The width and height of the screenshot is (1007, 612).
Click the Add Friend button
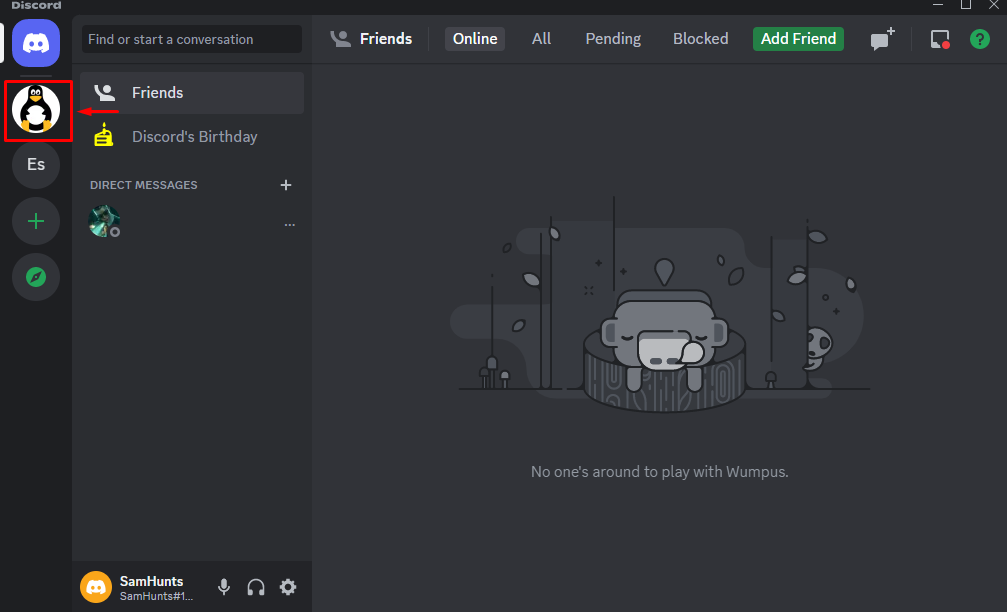[798, 39]
